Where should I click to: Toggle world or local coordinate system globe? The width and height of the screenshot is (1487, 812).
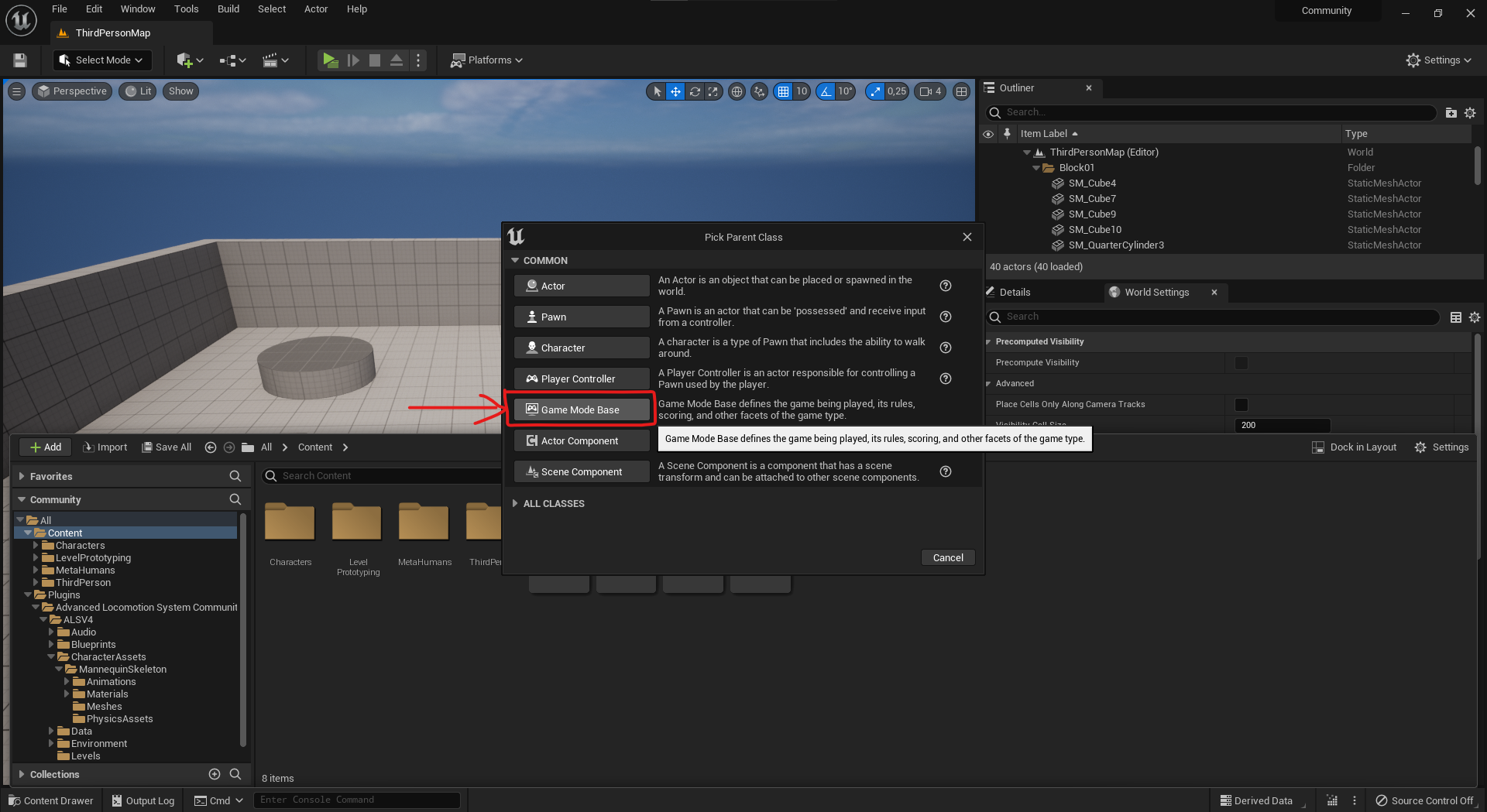coord(737,91)
